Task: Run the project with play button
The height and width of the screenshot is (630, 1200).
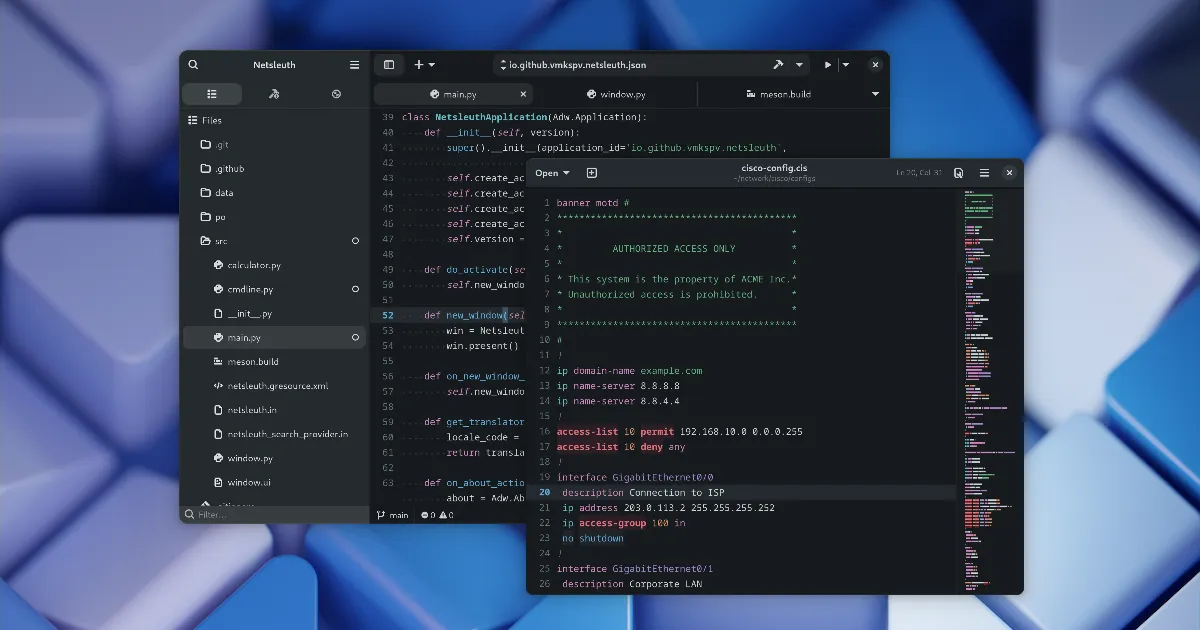Action: pos(827,65)
